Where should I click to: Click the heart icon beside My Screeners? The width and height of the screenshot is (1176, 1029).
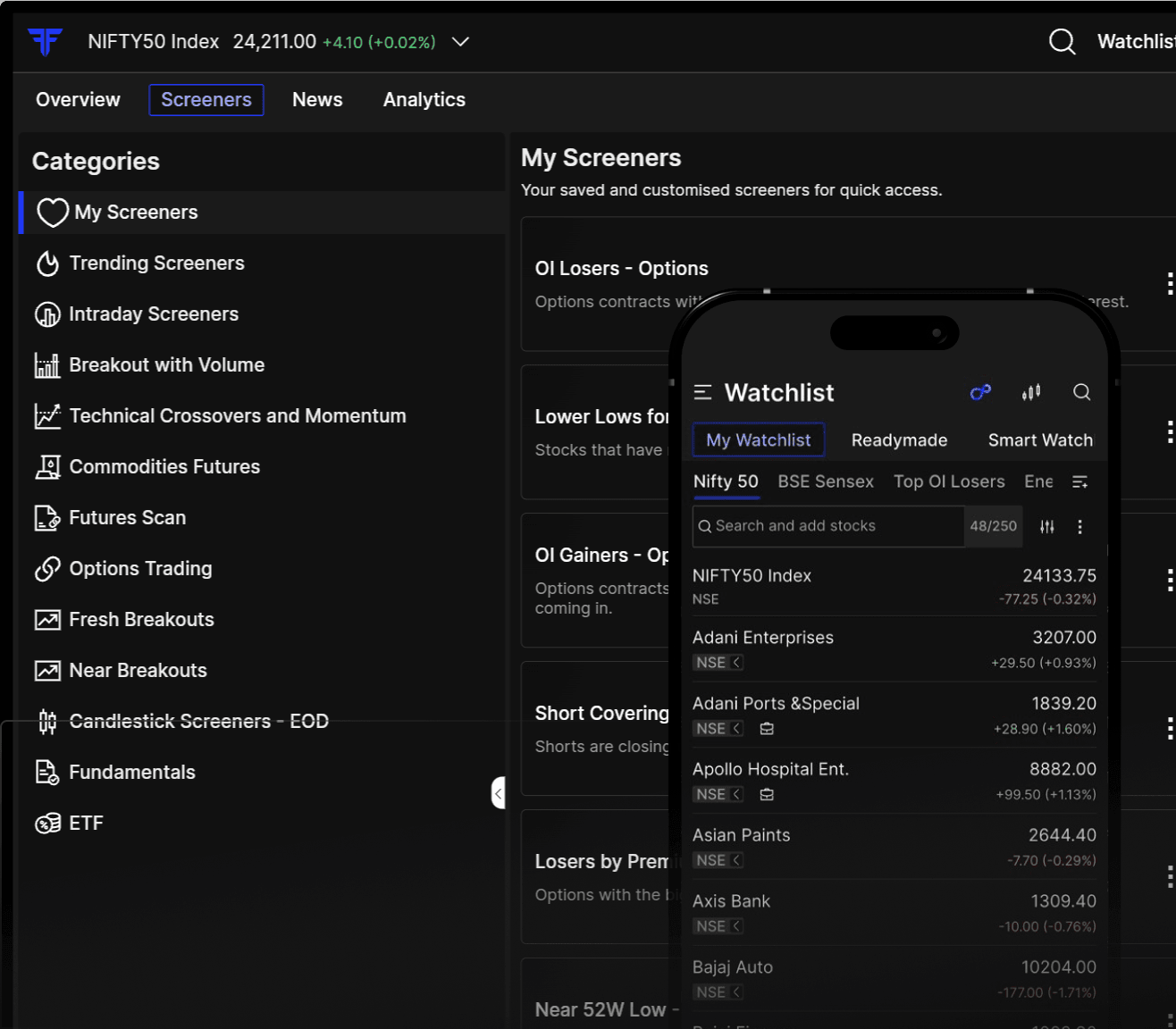click(x=53, y=213)
